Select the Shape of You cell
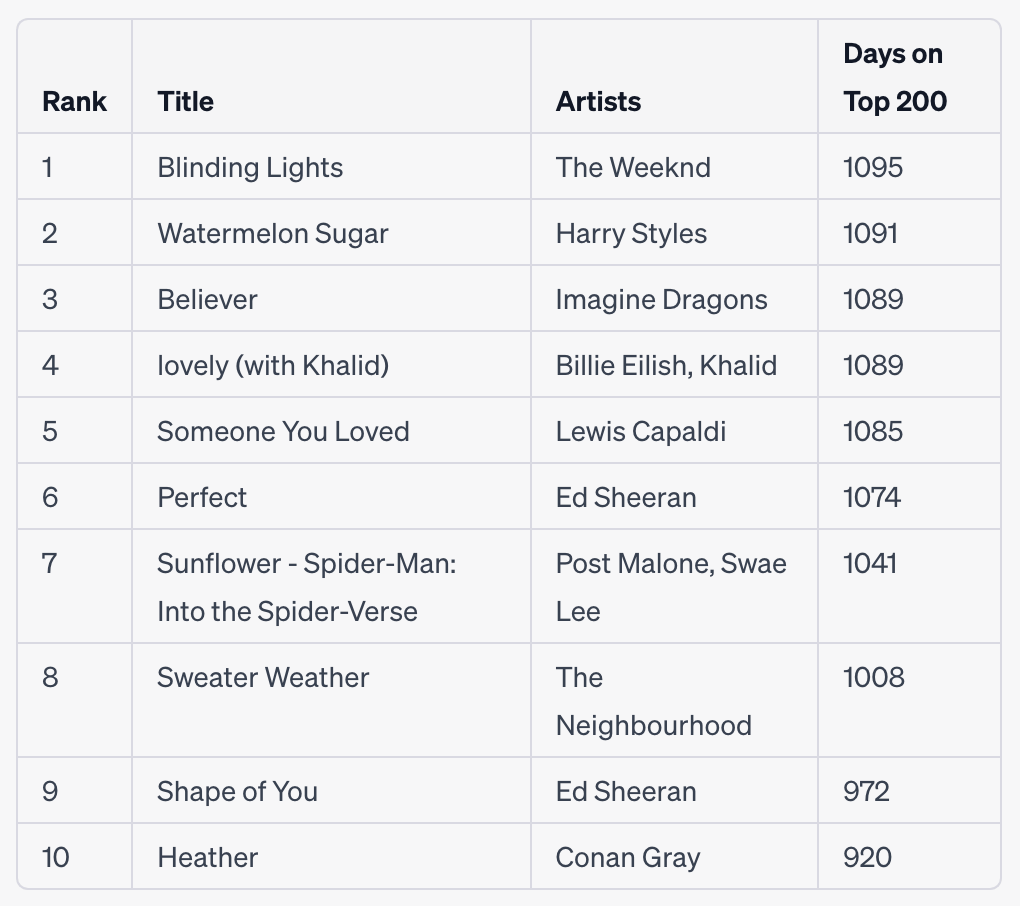The height and width of the screenshot is (906, 1020). pyautogui.click(x=237, y=791)
